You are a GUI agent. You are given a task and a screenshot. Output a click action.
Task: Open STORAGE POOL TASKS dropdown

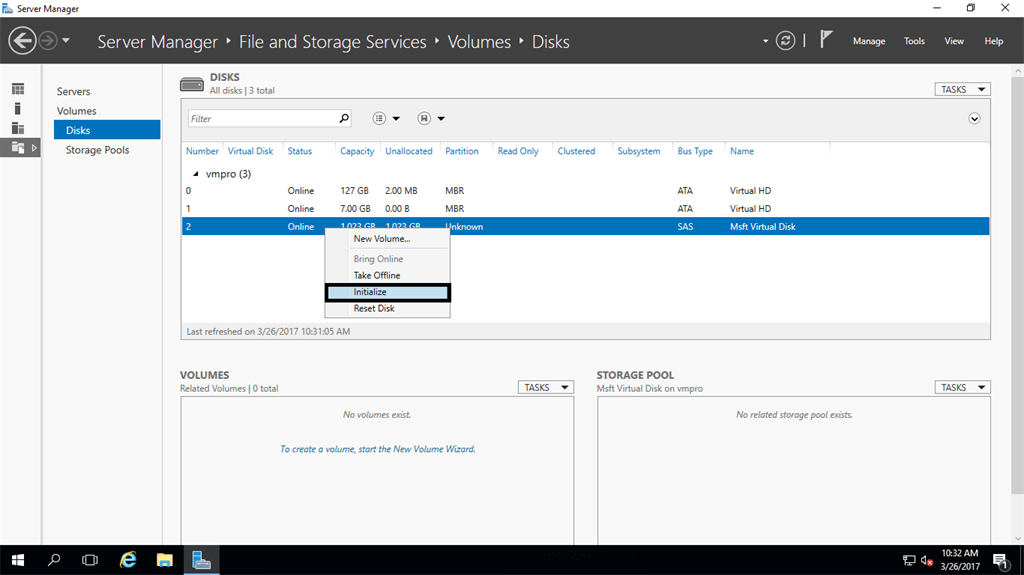click(x=963, y=387)
